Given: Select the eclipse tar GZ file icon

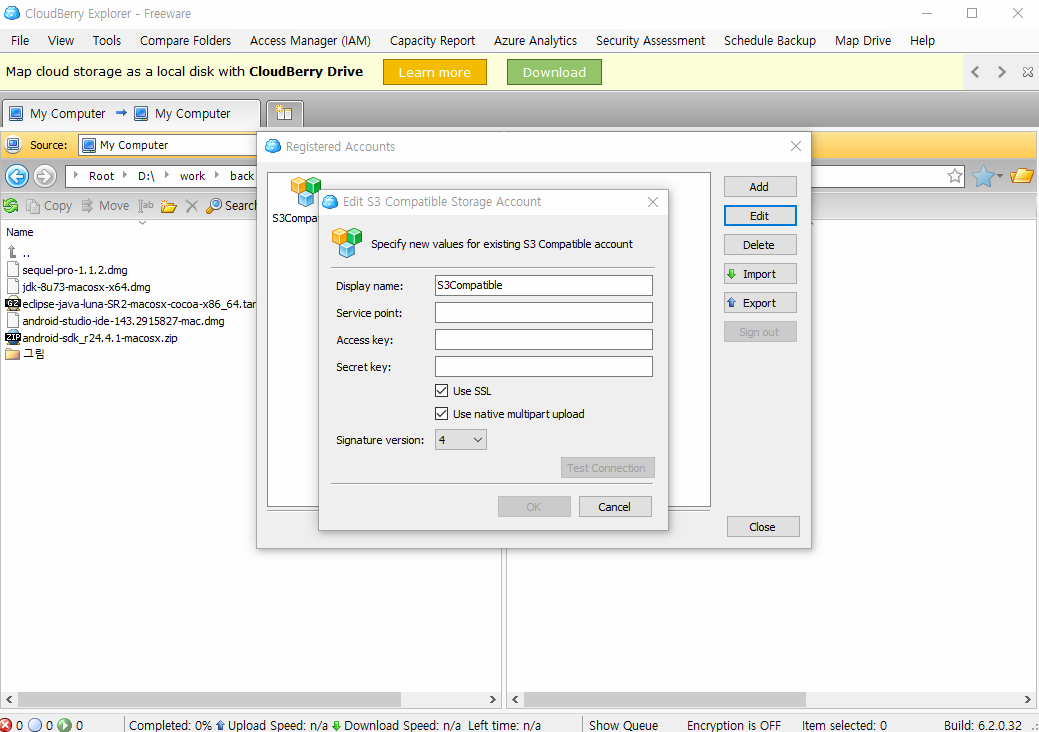Looking at the screenshot, I should click(13, 304).
